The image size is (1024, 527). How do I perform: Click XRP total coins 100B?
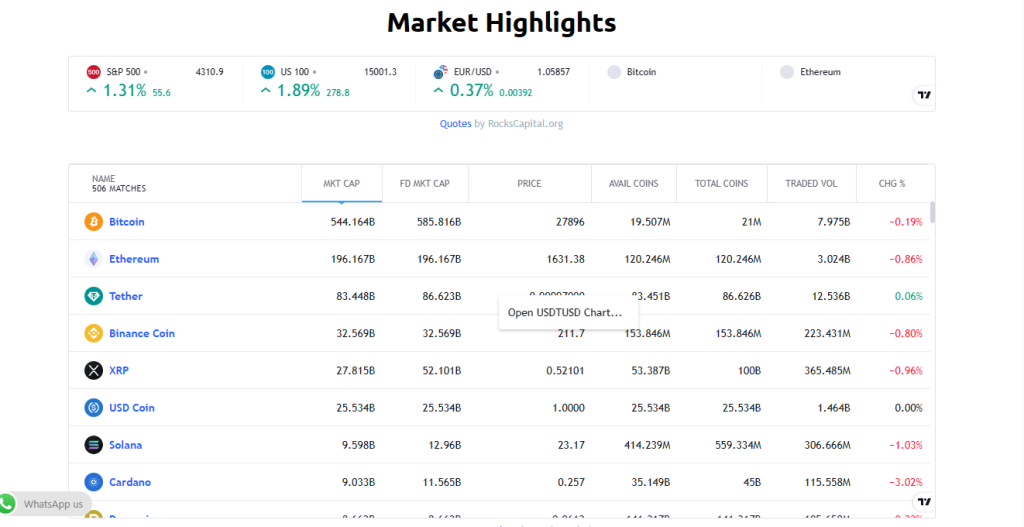[x=750, y=370]
